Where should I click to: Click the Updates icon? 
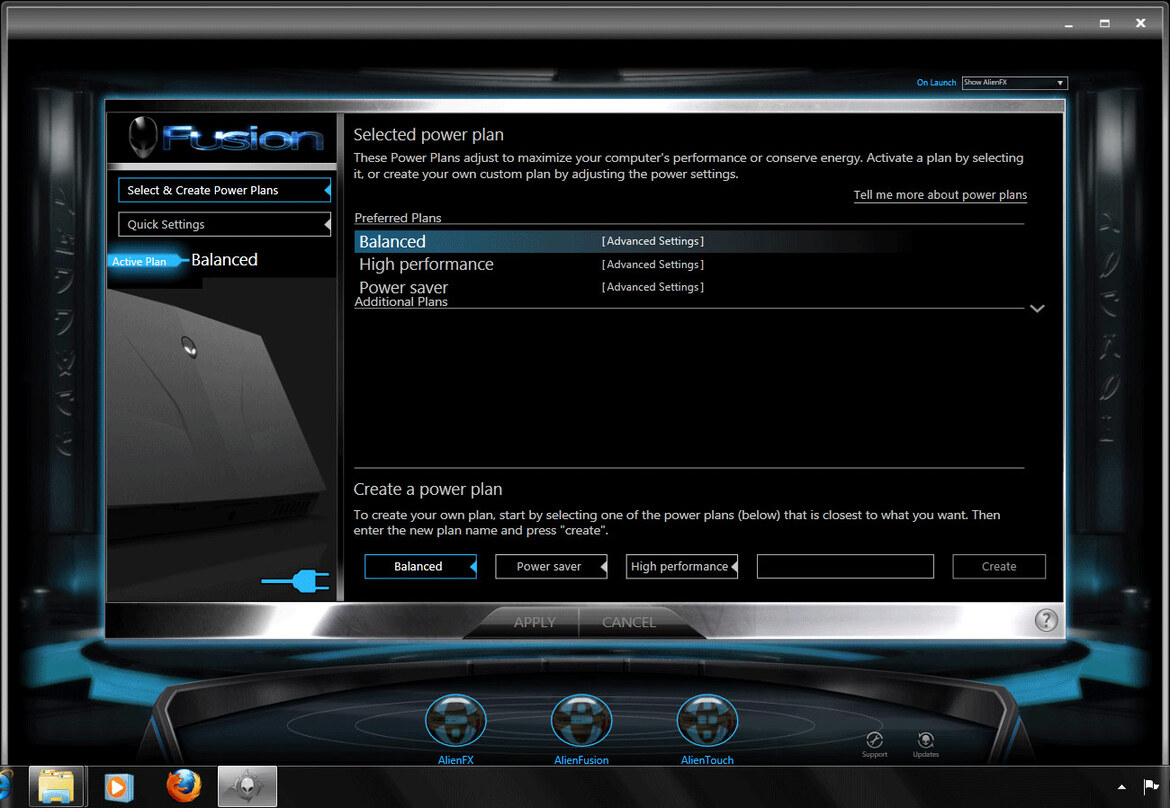coord(925,740)
